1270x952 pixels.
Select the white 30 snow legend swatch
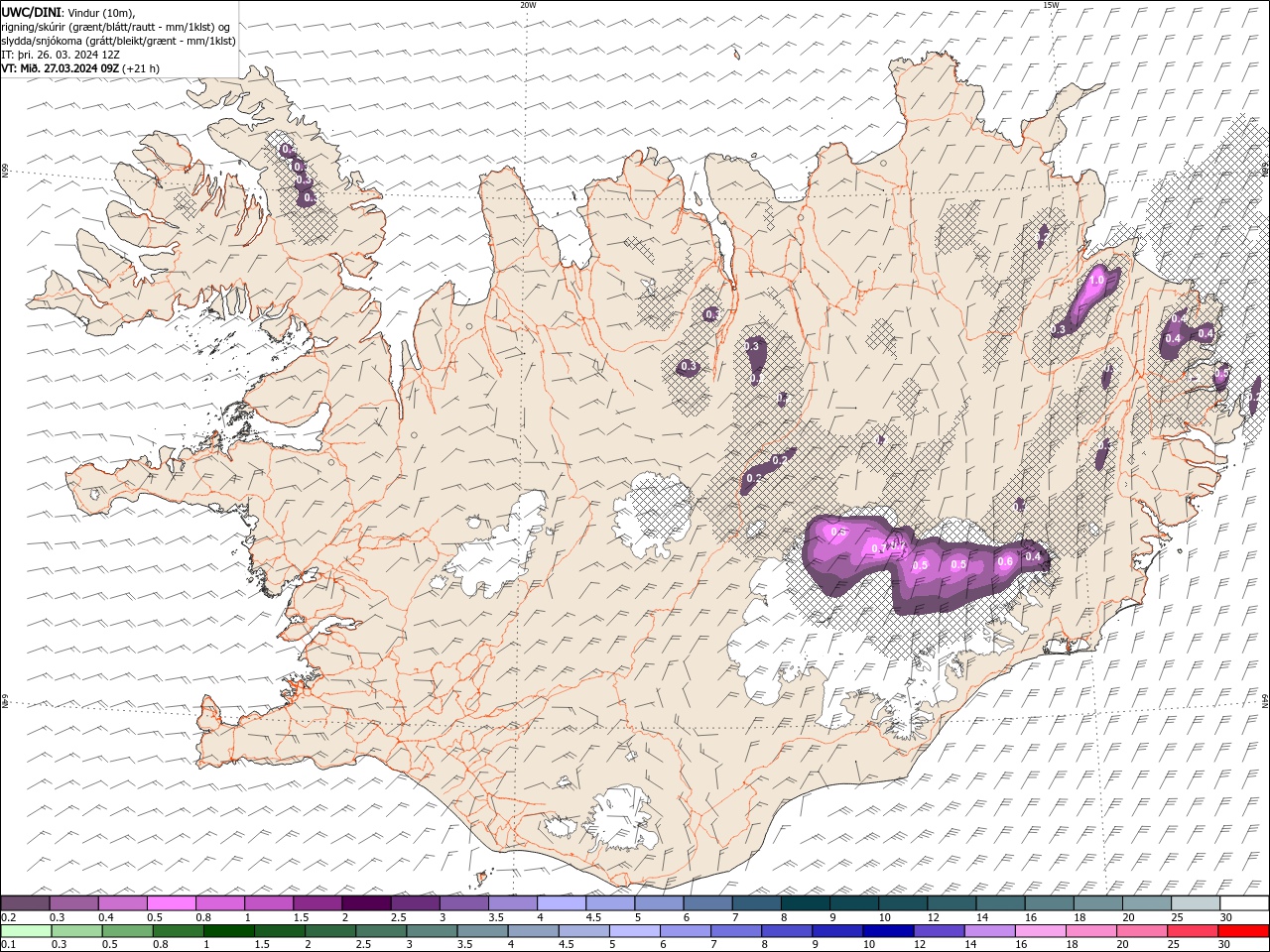click(1244, 902)
